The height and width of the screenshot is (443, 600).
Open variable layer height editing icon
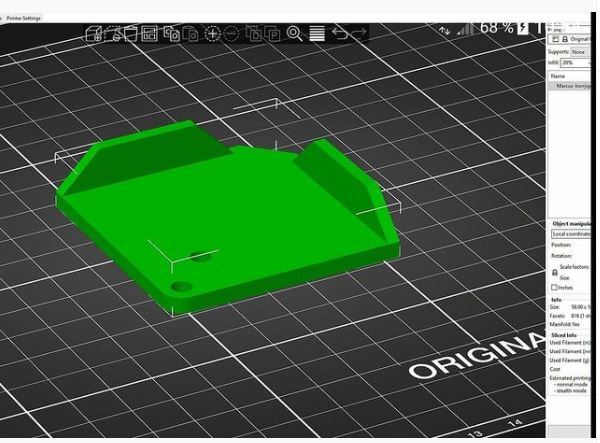click(x=316, y=34)
